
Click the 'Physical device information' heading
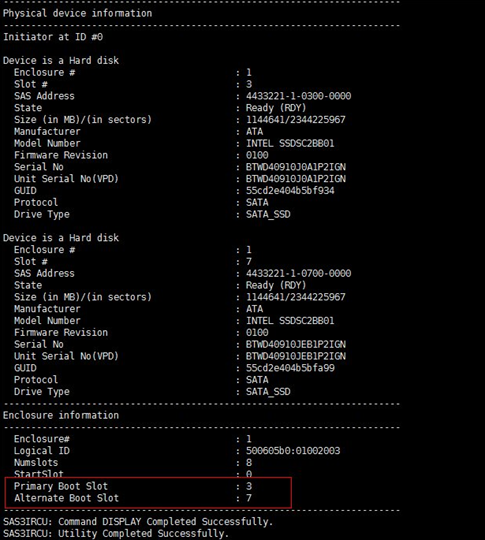tap(78, 13)
